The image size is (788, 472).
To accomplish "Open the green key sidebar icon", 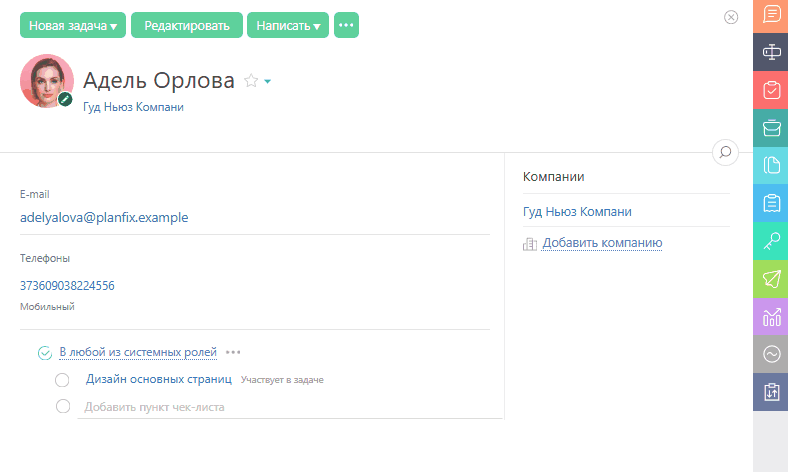I will (770, 241).
